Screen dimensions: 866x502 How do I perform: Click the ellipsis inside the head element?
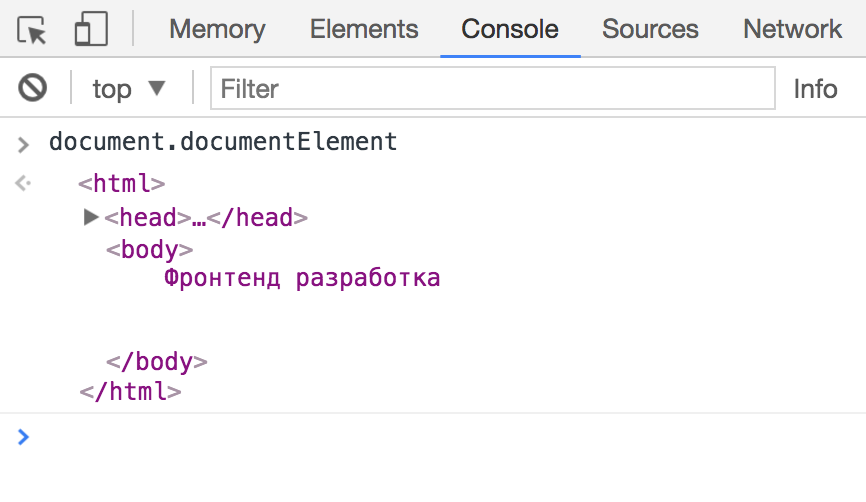click(x=198, y=218)
